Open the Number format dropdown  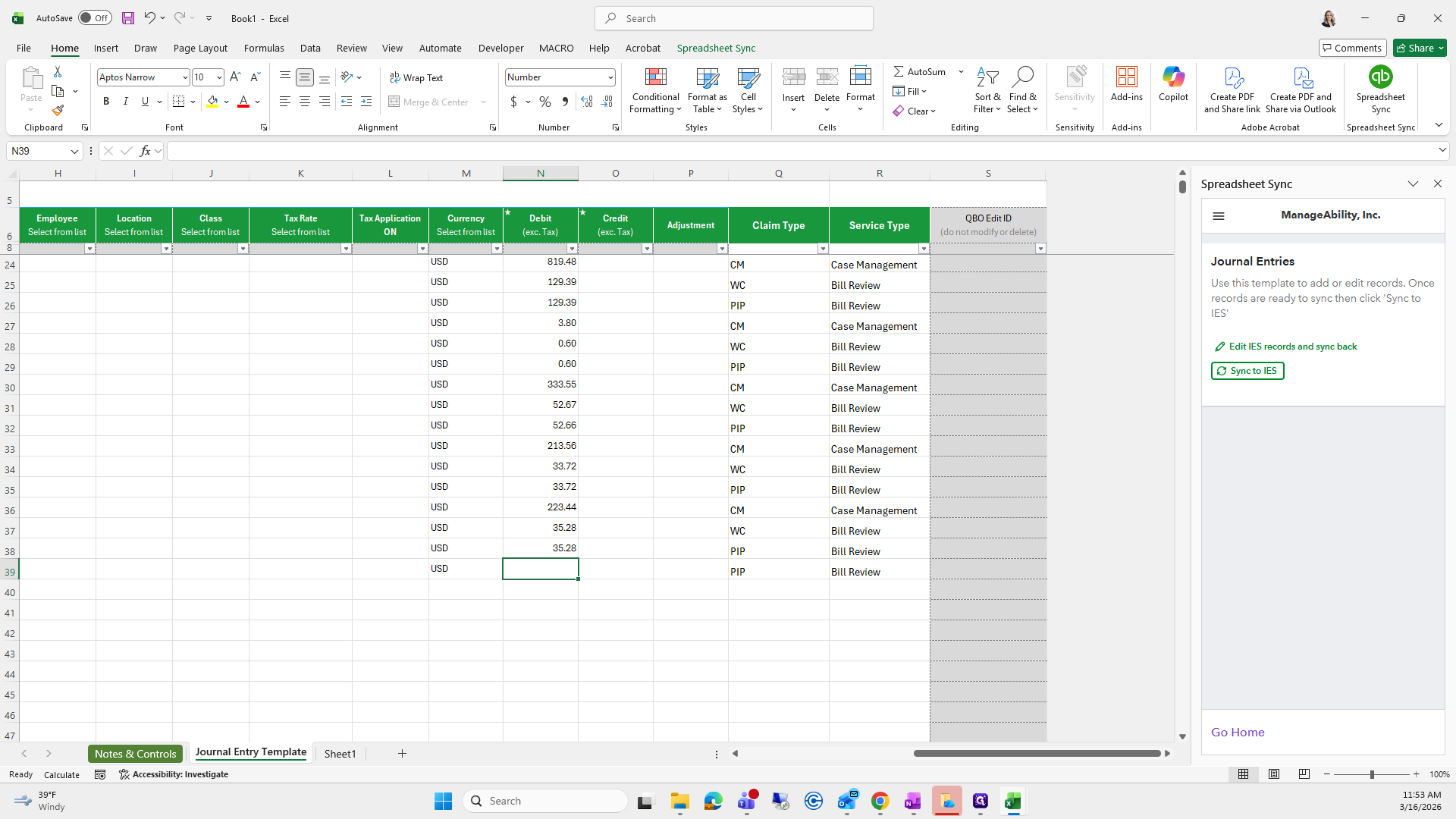click(610, 77)
